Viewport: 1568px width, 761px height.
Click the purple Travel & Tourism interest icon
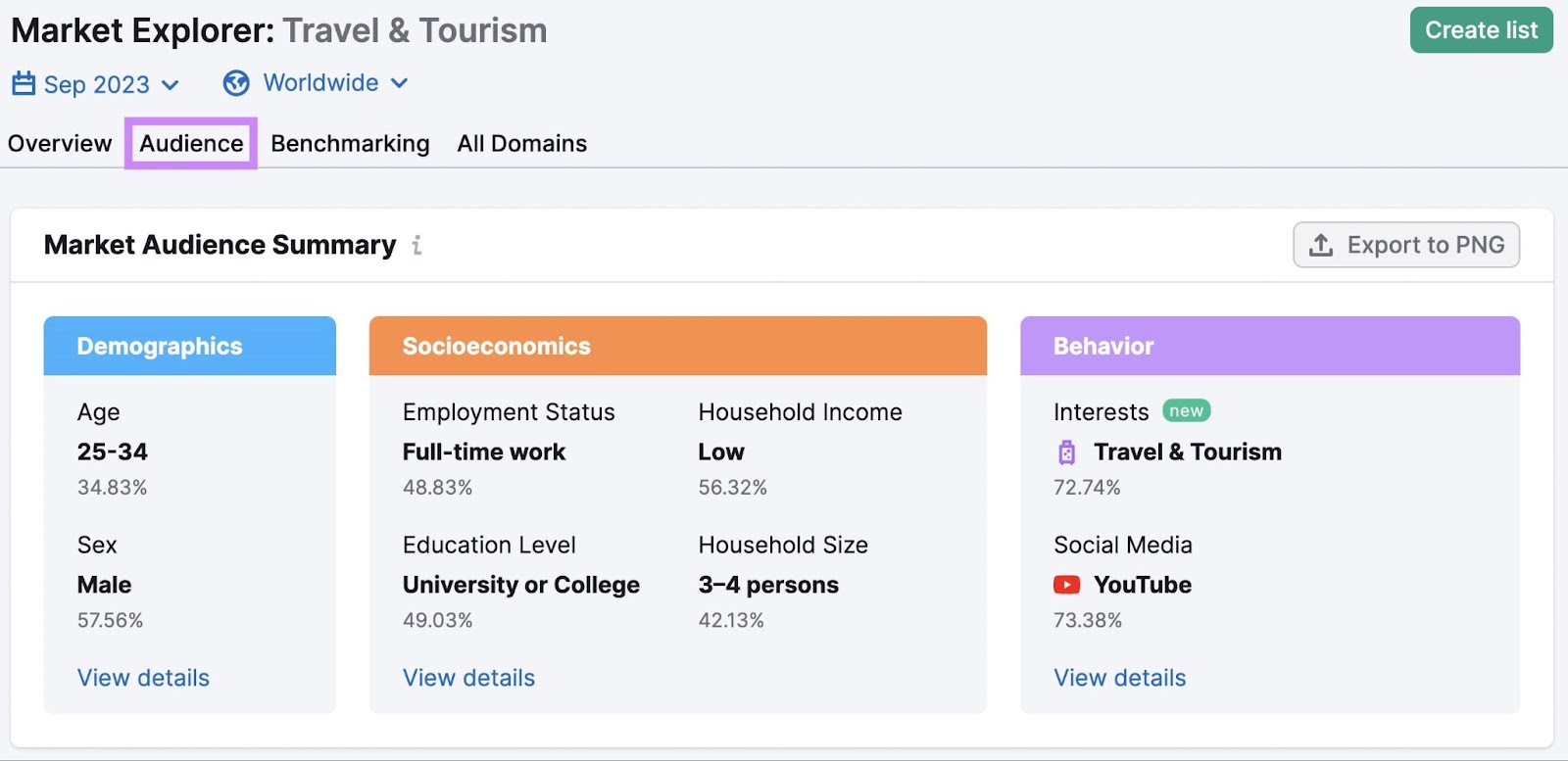(1066, 452)
